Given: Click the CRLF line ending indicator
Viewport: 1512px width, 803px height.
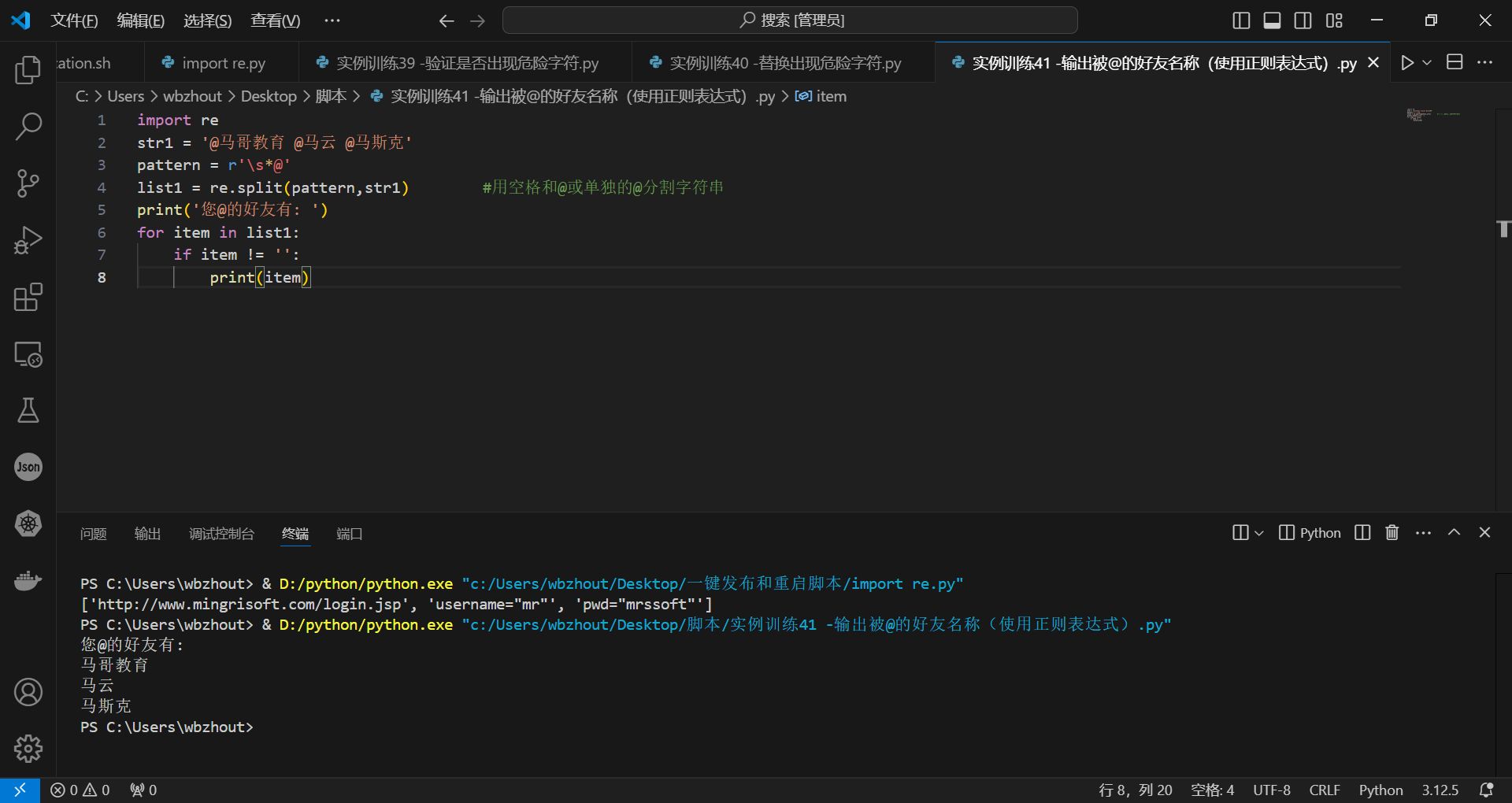Looking at the screenshot, I should tap(1325, 790).
